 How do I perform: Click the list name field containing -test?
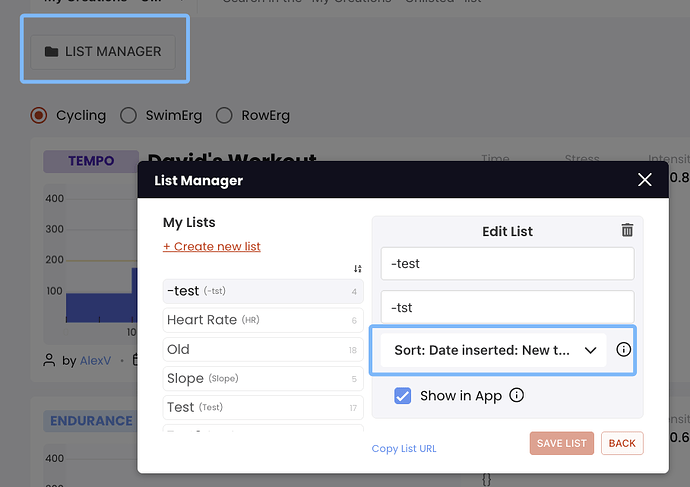pos(507,264)
